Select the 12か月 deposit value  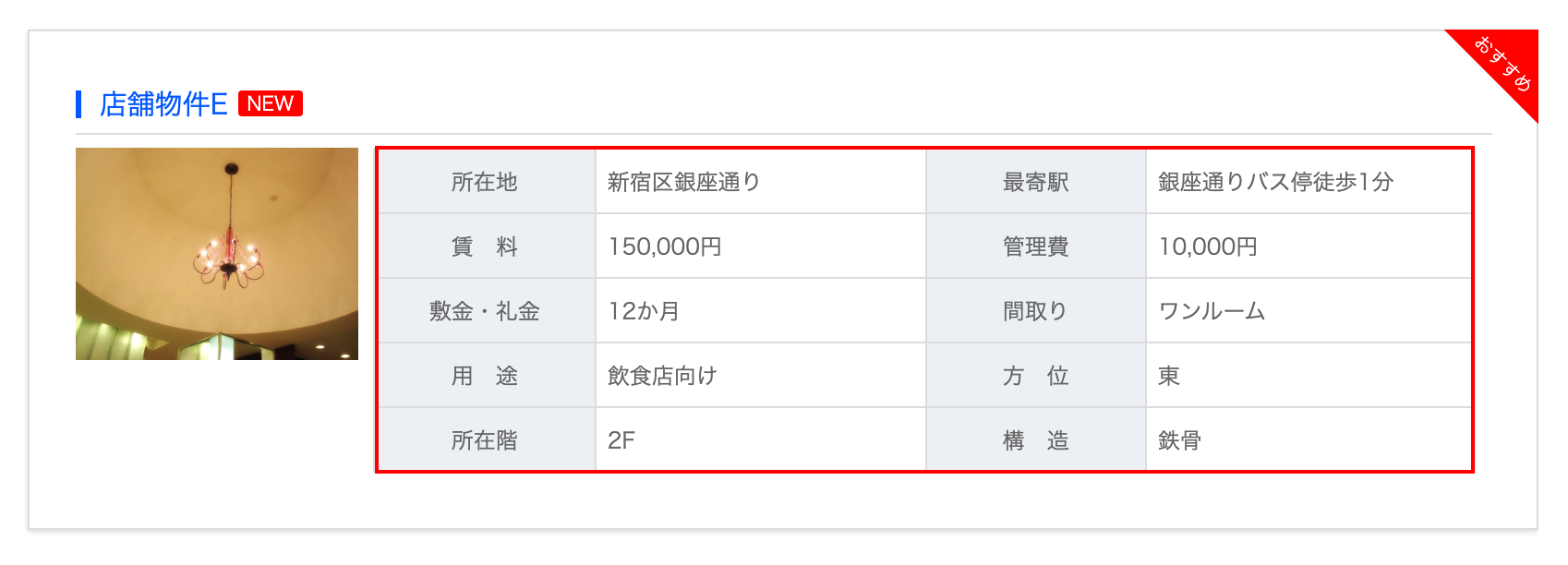tap(644, 311)
